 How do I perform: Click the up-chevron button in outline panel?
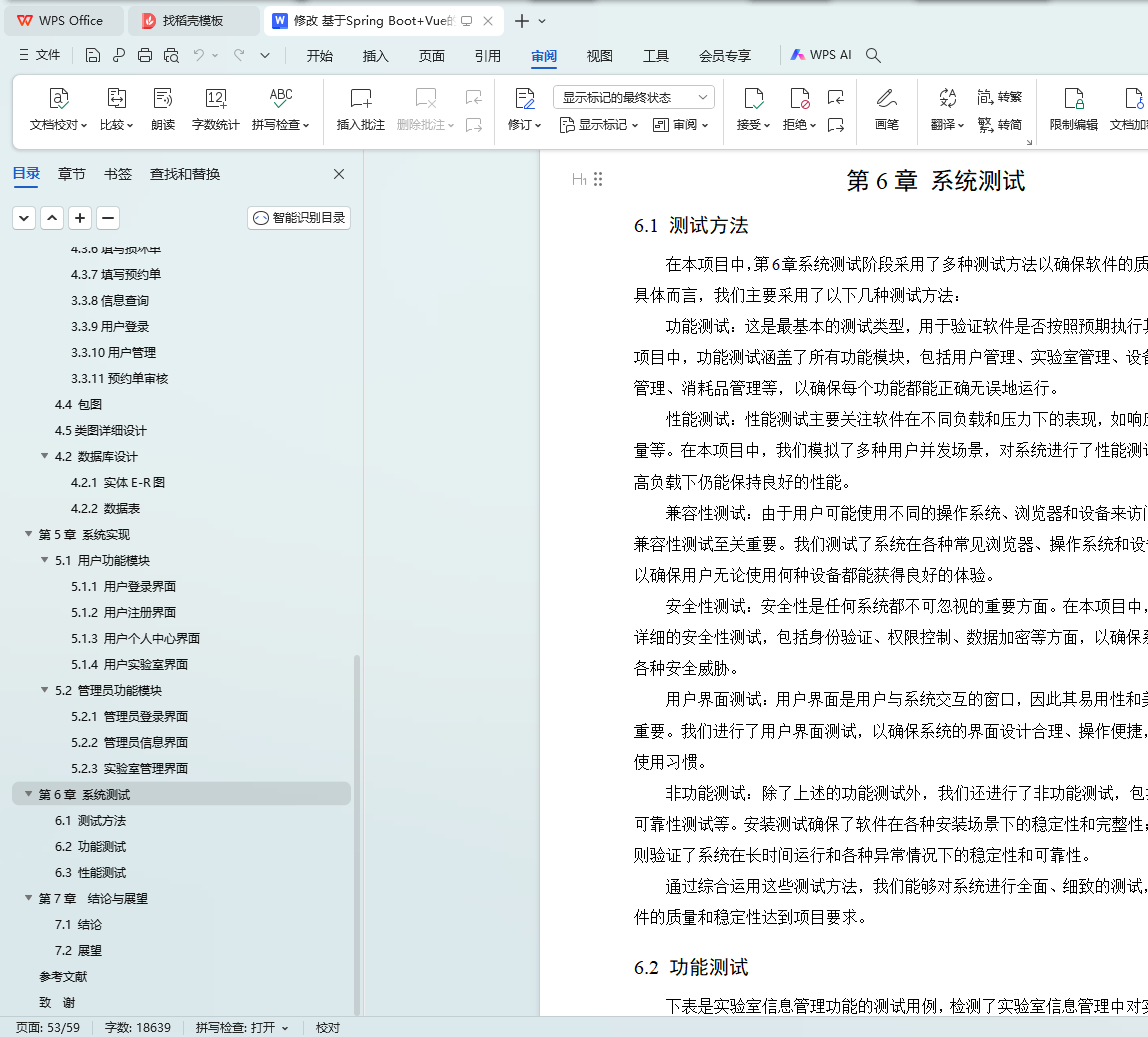click(x=52, y=218)
